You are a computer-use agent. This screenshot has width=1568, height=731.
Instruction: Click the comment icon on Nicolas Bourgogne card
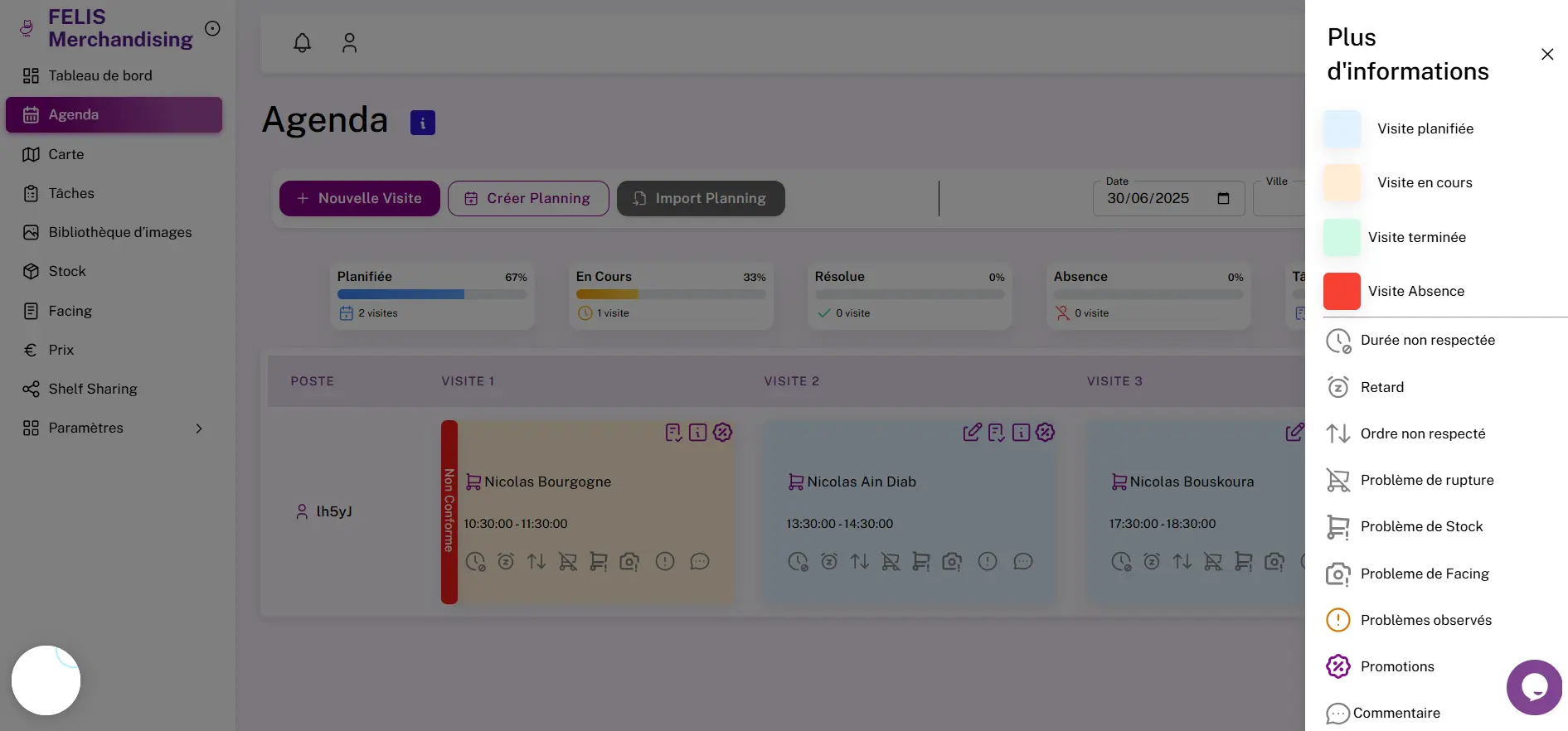[700, 562]
